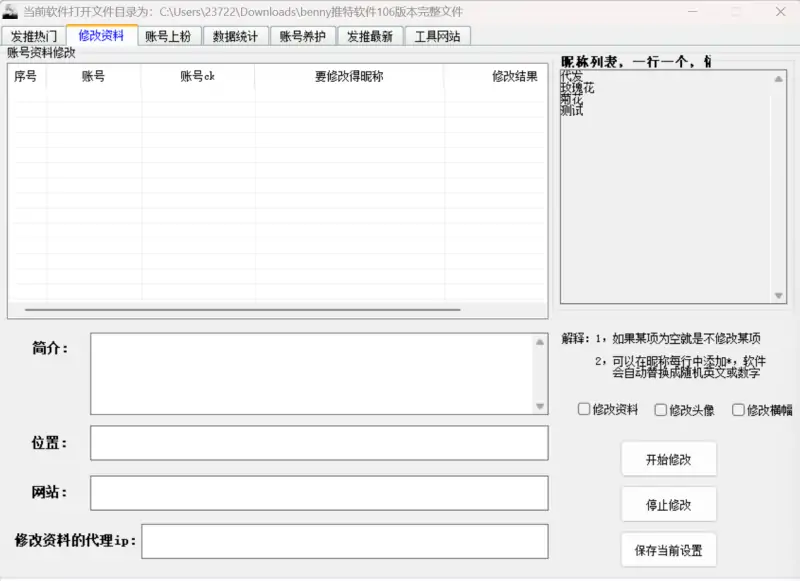800x581 pixels.
Task: Check the 修改横幅 option
Action: click(738, 409)
